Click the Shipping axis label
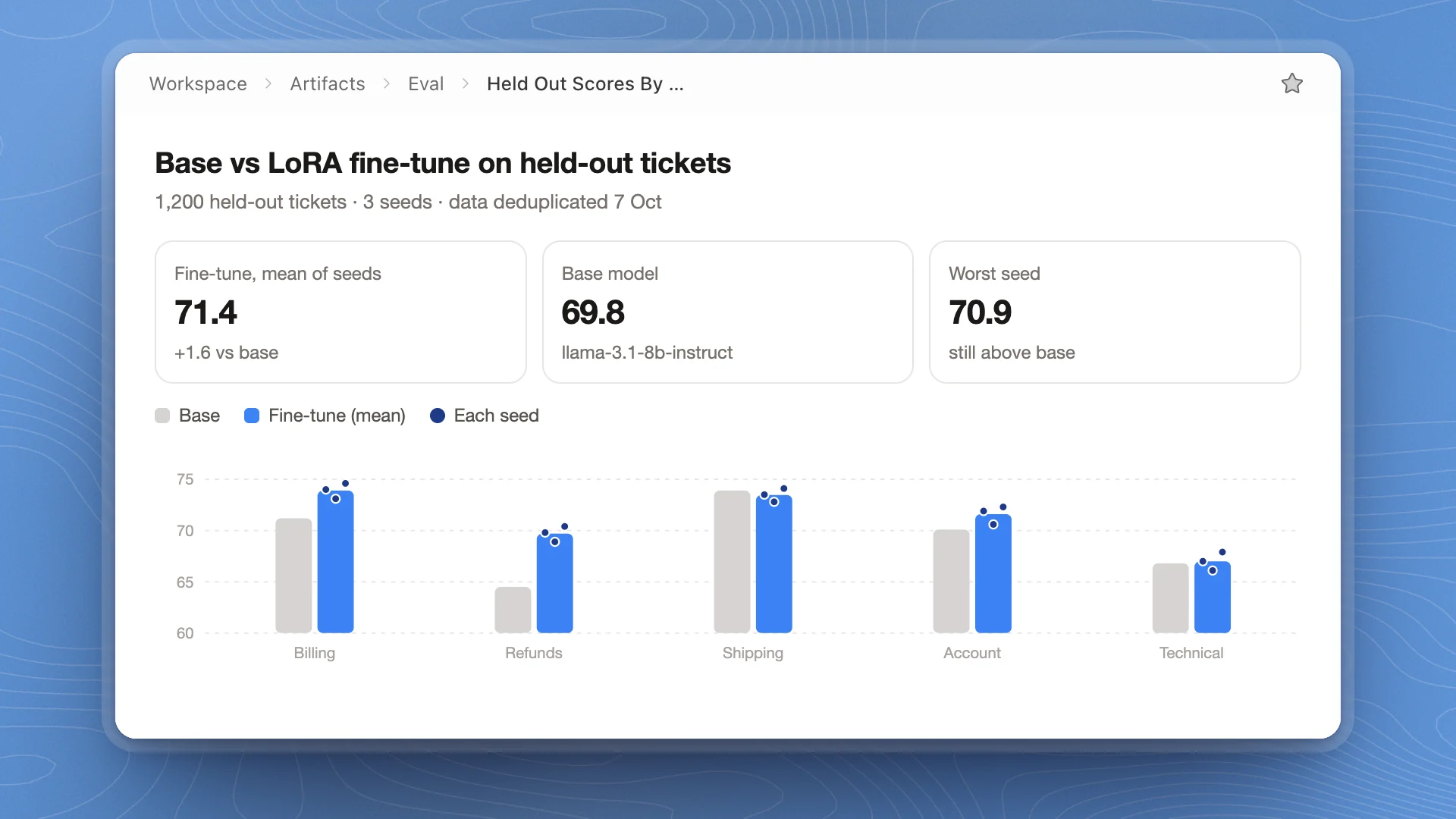1456x819 pixels. (752, 653)
